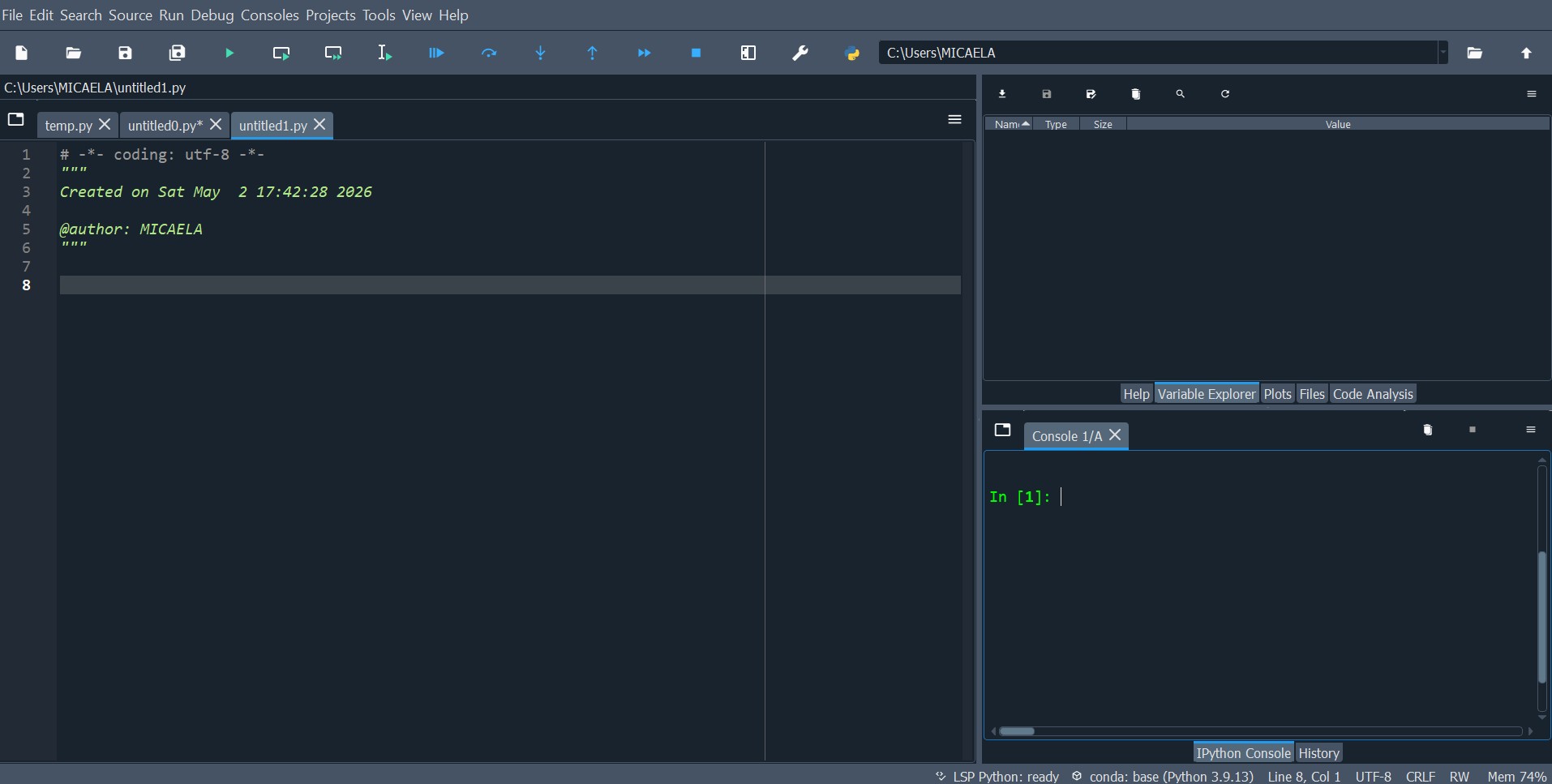Save data as in Variable Explorer
The width and height of the screenshot is (1552, 784).
(1091, 94)
